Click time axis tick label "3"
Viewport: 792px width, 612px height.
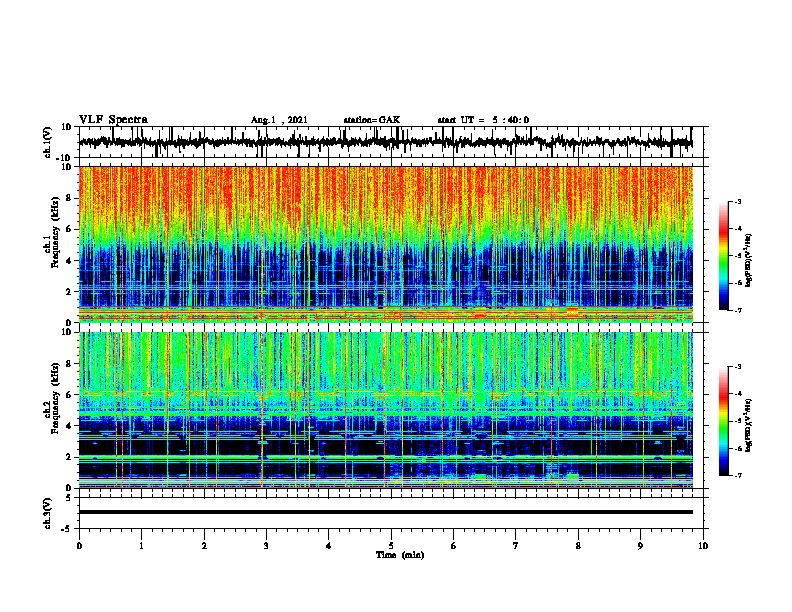tap(266, 546)
